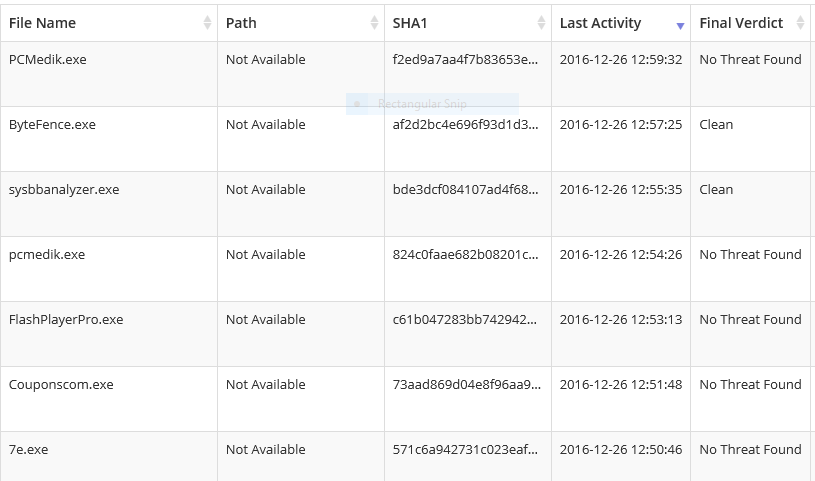Image resolution: width=815 pixels, height=481 pixels.
Task: Toggle Last Activity descending sort arrow
Action: tap(680, 24)
